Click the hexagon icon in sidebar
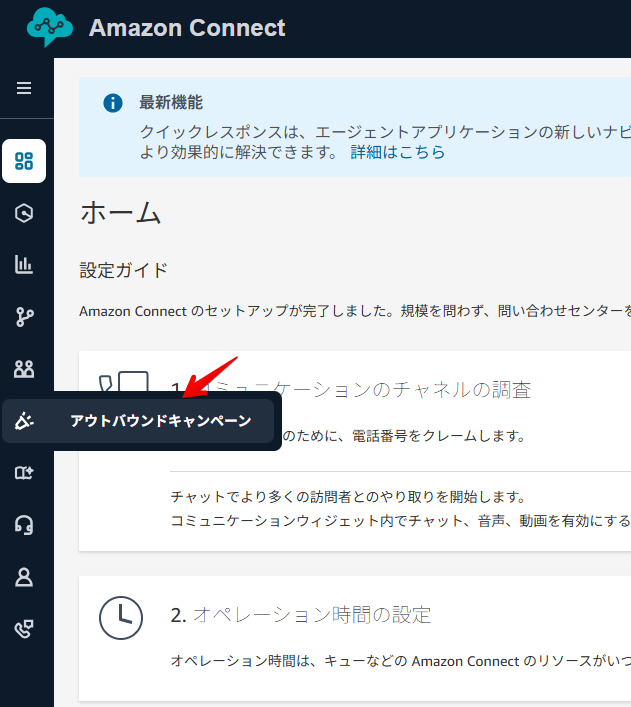 point(24,212)
